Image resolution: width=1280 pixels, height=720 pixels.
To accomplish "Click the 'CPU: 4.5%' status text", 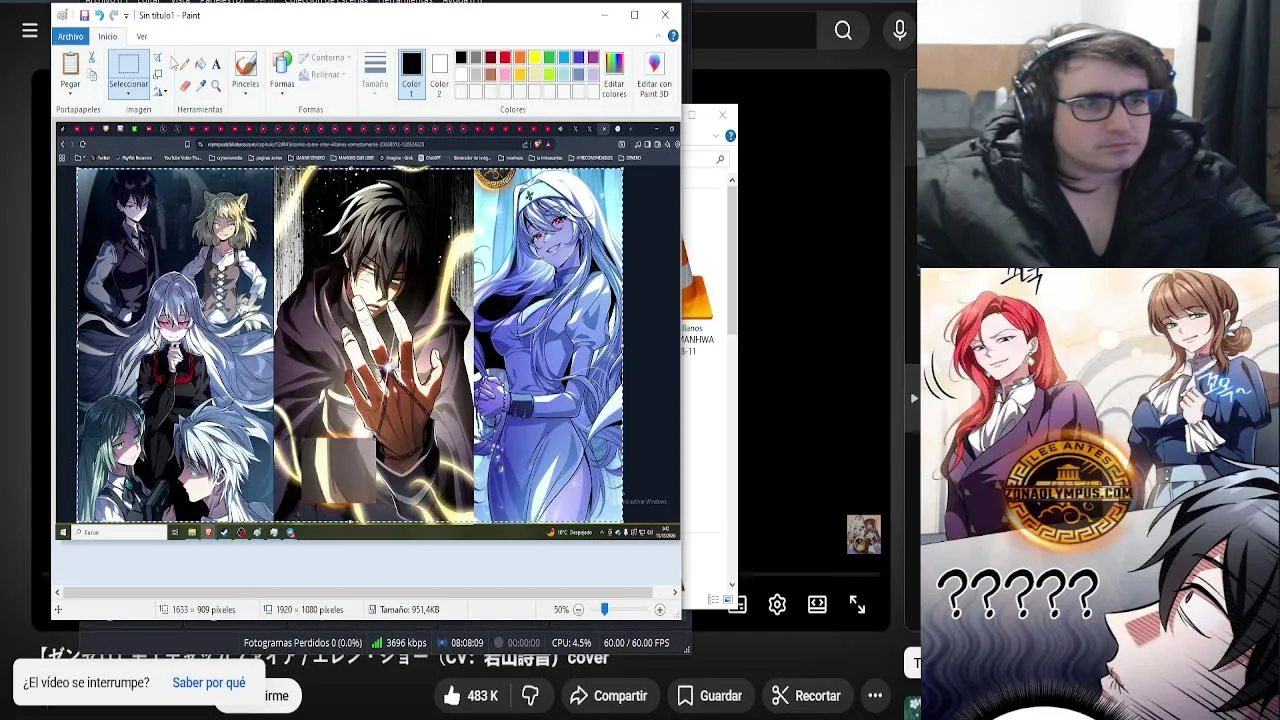I will [571, 643].
